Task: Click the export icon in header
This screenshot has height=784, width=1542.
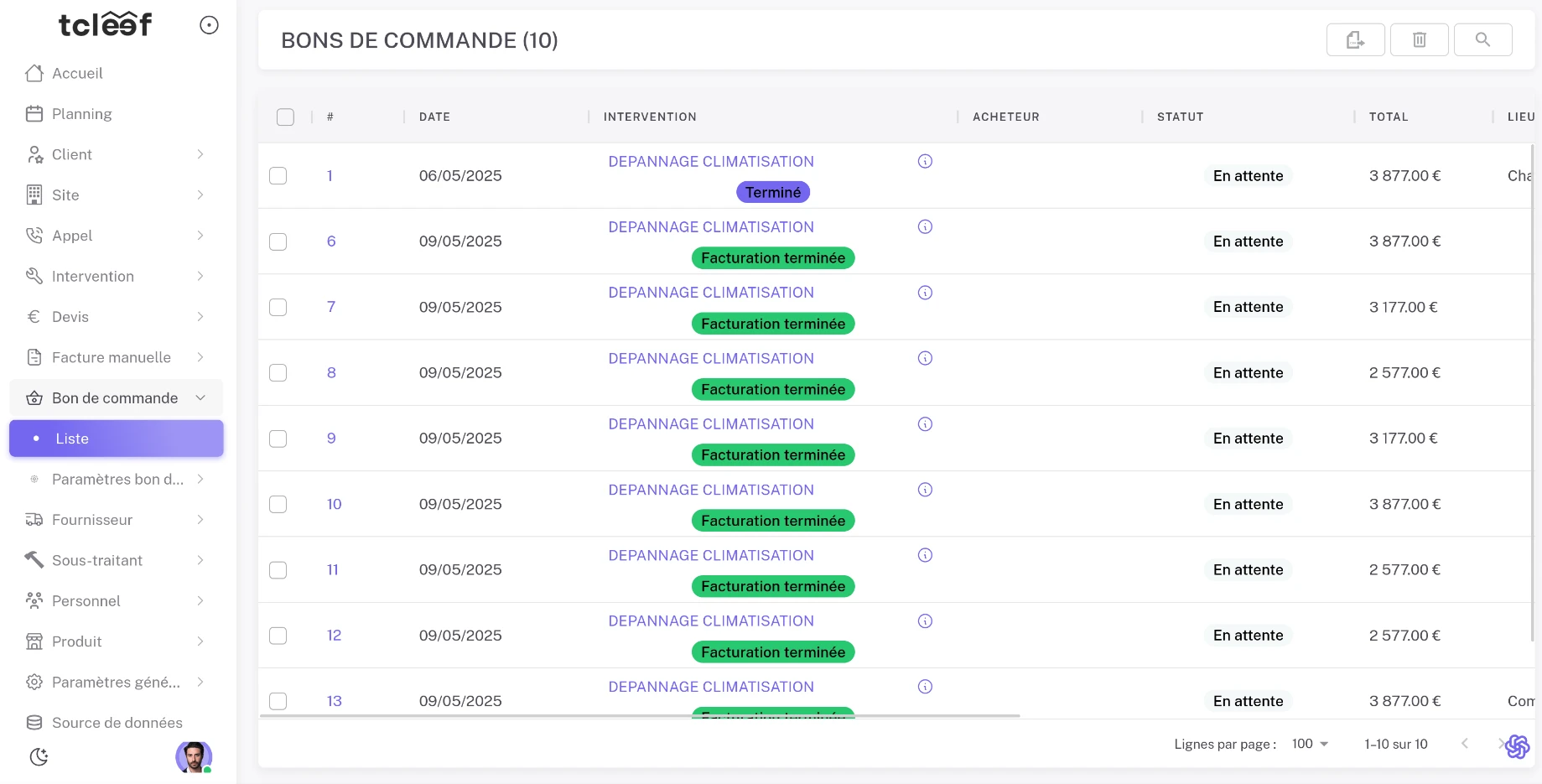Action: click(1355, 39)
